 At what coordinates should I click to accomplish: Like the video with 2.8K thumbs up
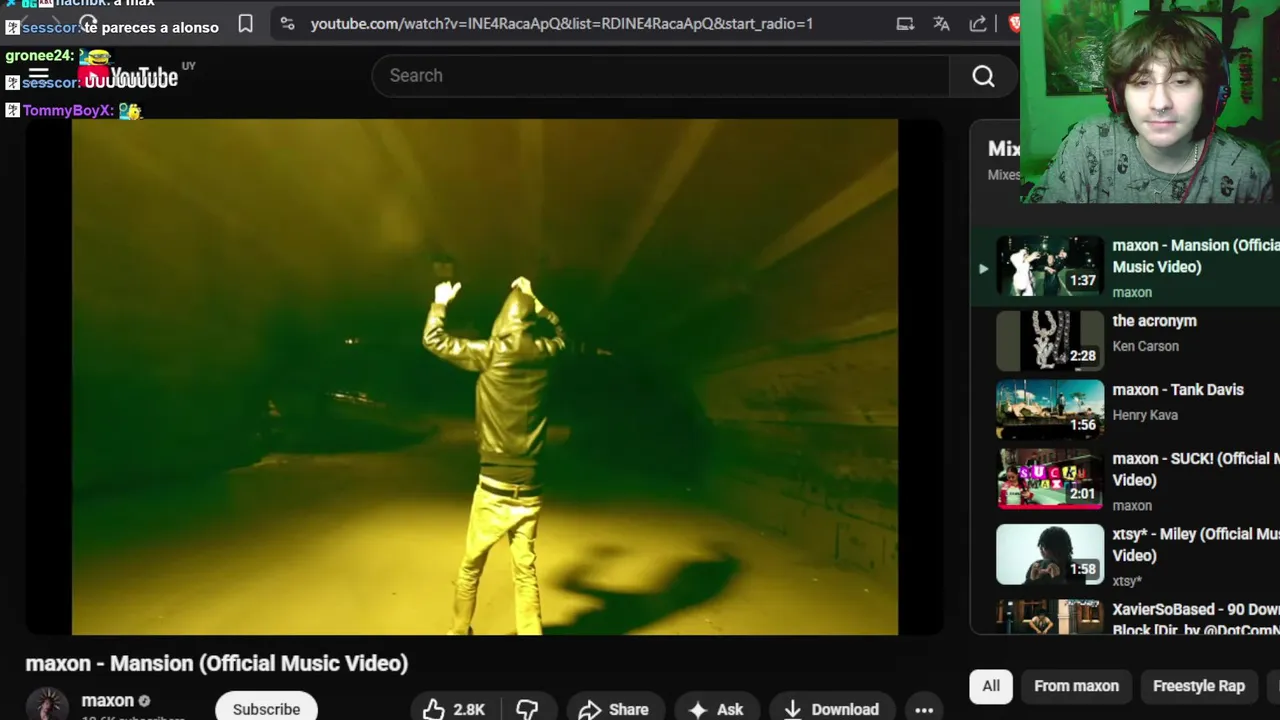(x=453, y=709)
